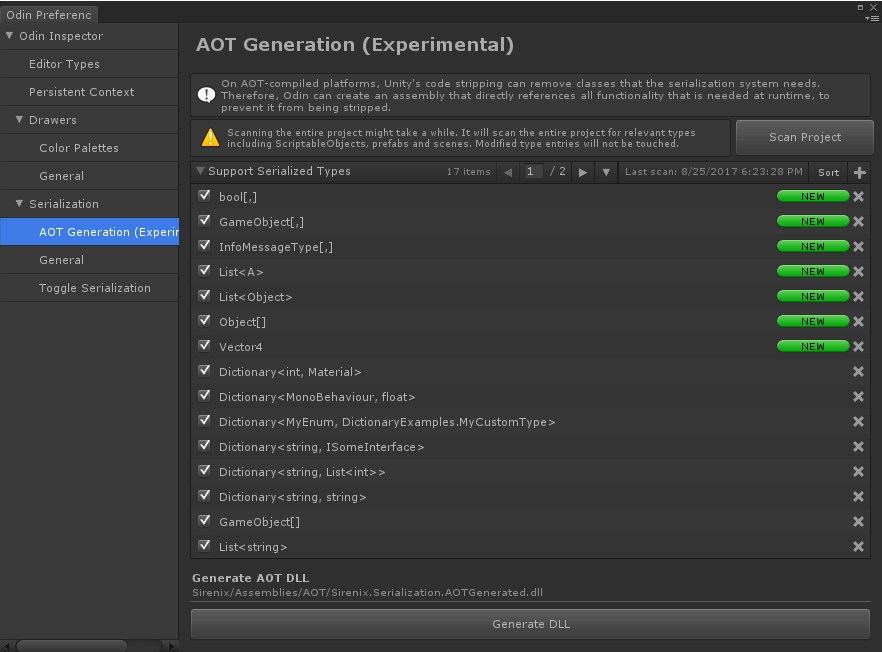Expand all pages with the down arrow
This screenshot has height=652, width=882.
tap(606, 172)
